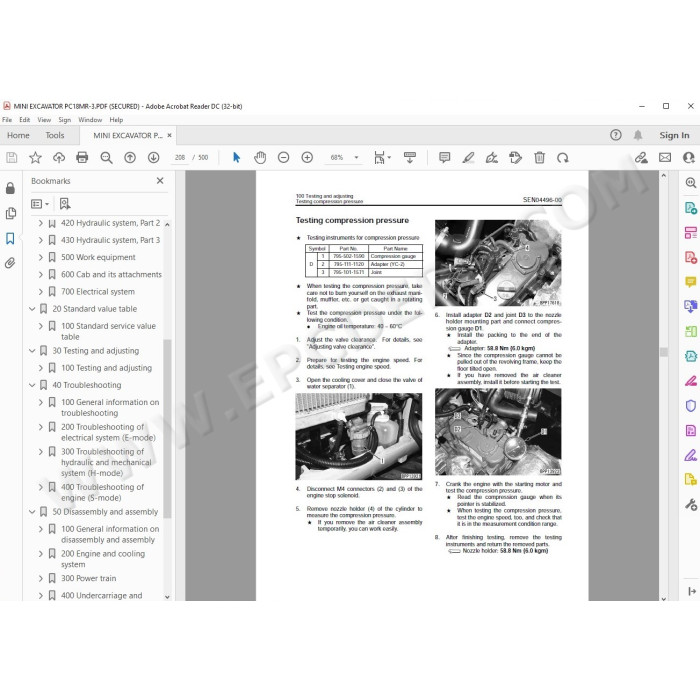
Task: Toggle the Bookmarks panel icon
Action: pos(10,238)
